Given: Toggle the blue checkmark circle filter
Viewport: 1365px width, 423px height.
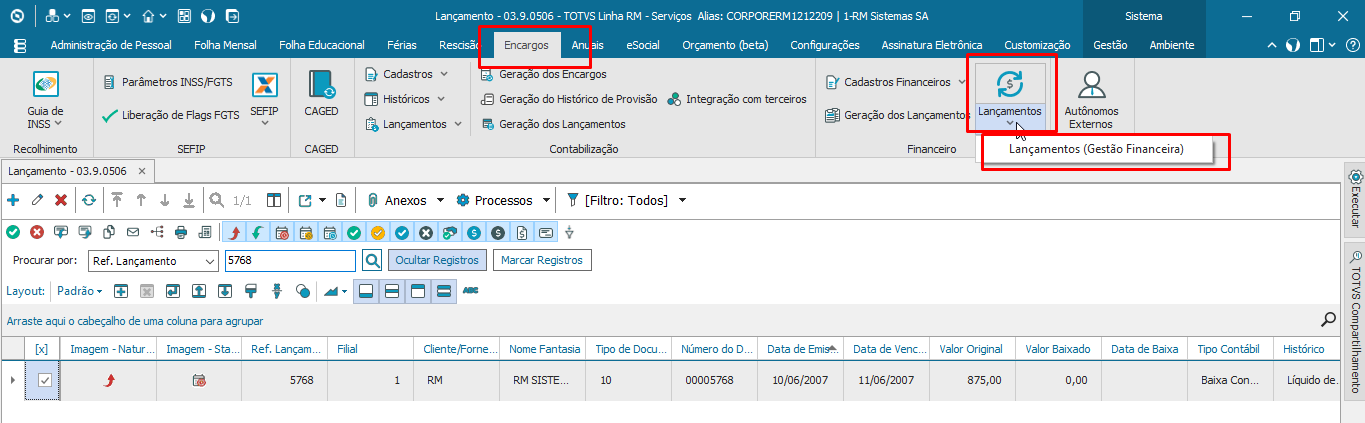Looking at the screenshot, I should pyautogui.click(x=402, y=232).
